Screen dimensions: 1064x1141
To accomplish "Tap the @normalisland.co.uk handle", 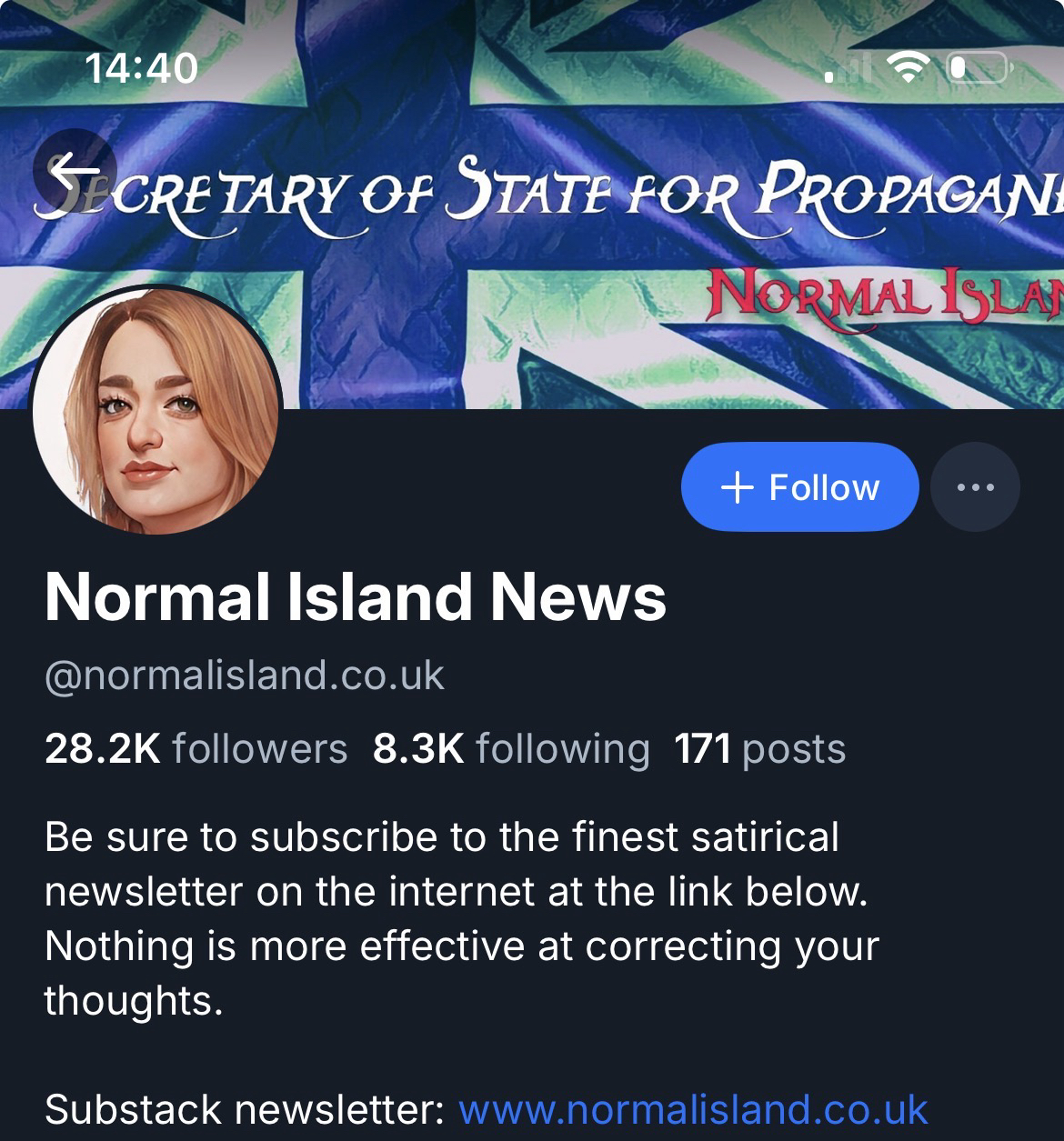I will [x=245, y=676].
